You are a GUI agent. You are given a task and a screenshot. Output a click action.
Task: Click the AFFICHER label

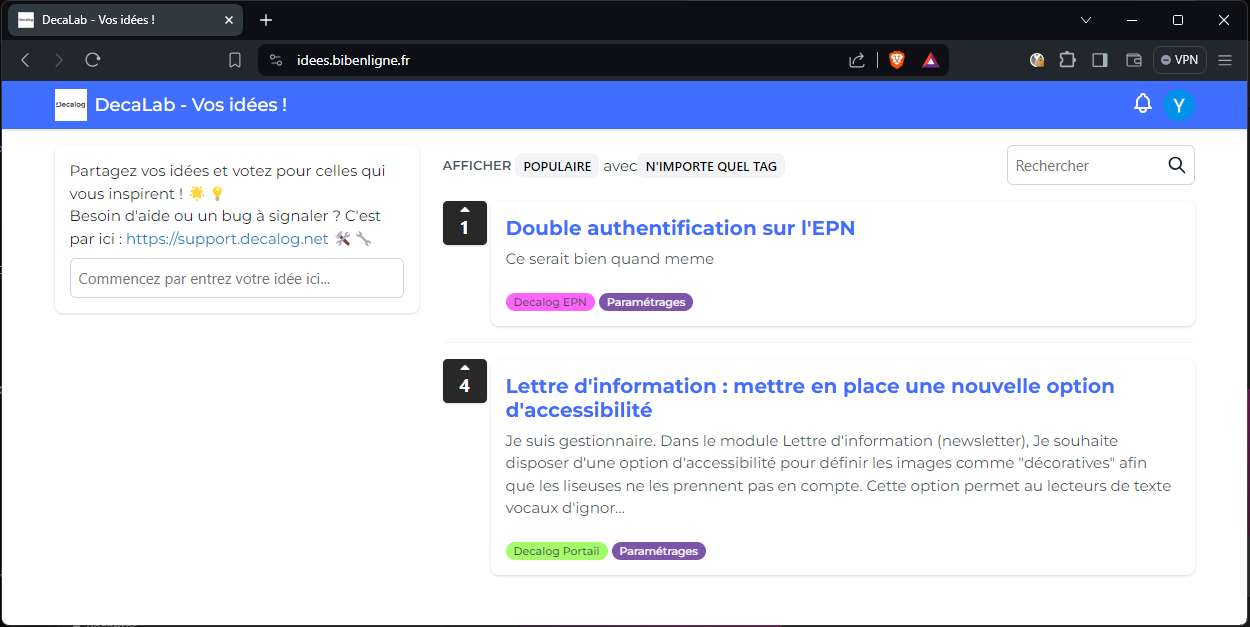pyautogui.click(x=477, y=166)
